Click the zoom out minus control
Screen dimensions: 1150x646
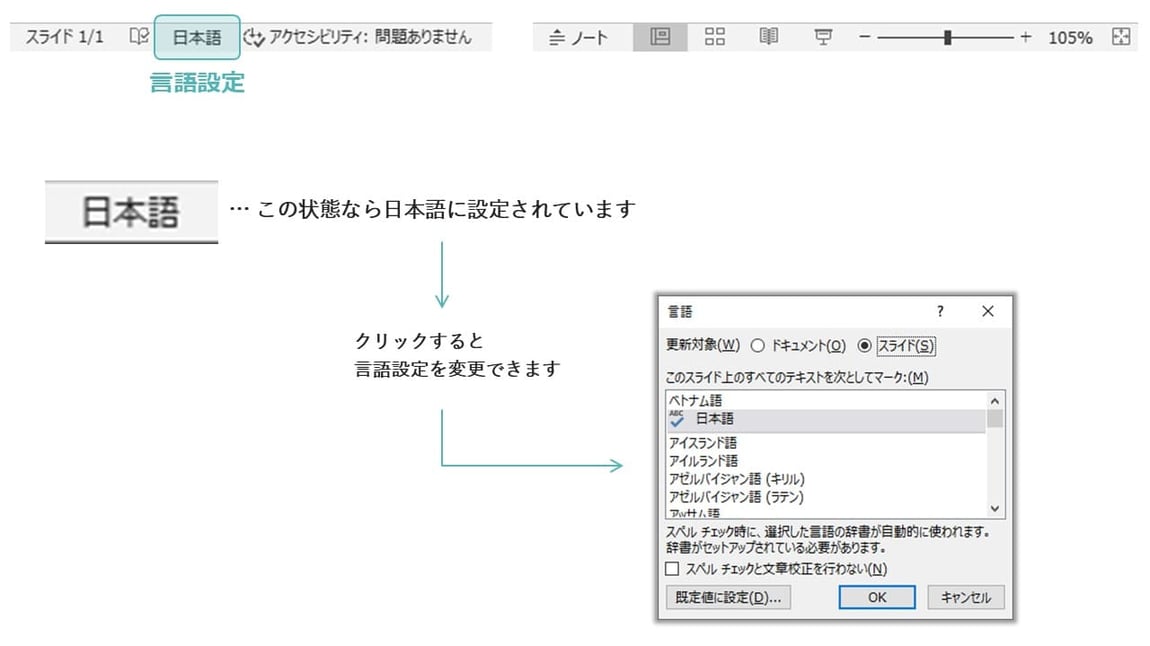pos(864,36)
